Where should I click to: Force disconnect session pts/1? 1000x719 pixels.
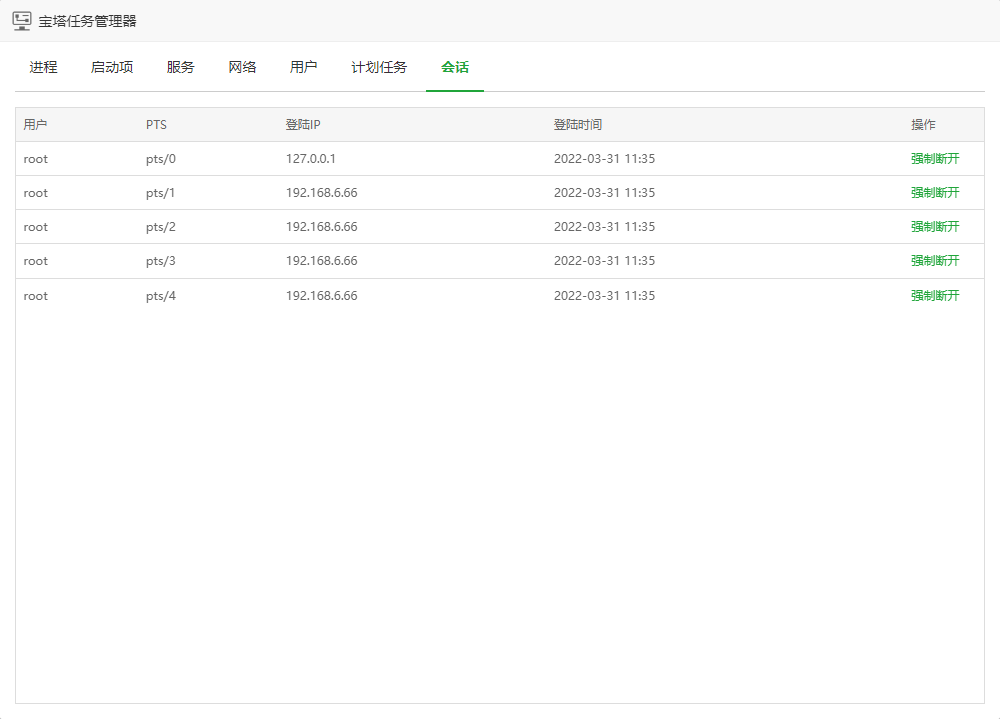[934, 193]
